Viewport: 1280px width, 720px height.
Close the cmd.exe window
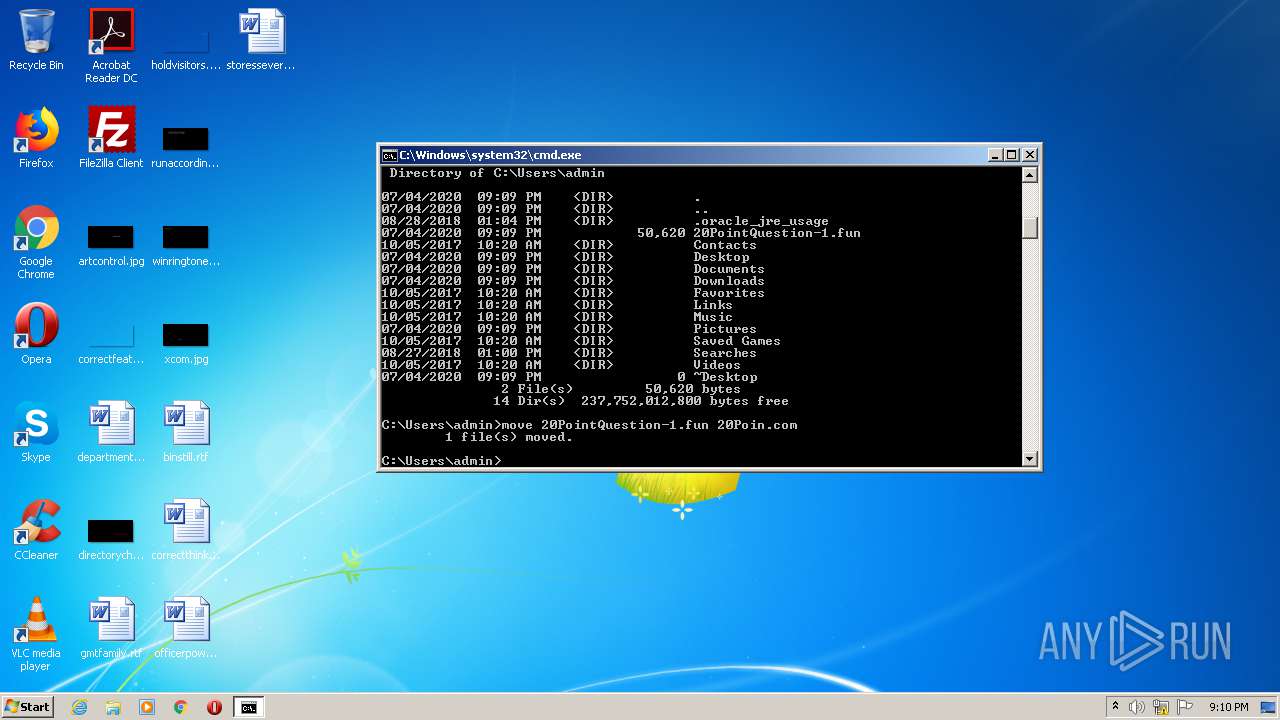1030,155
